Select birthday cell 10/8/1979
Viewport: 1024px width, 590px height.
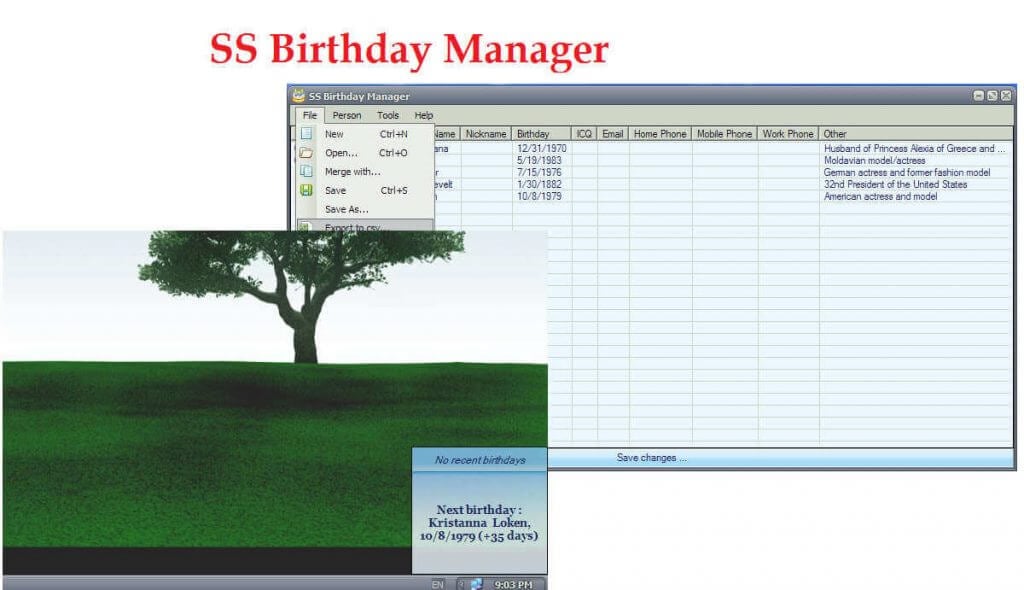[541, 196]
